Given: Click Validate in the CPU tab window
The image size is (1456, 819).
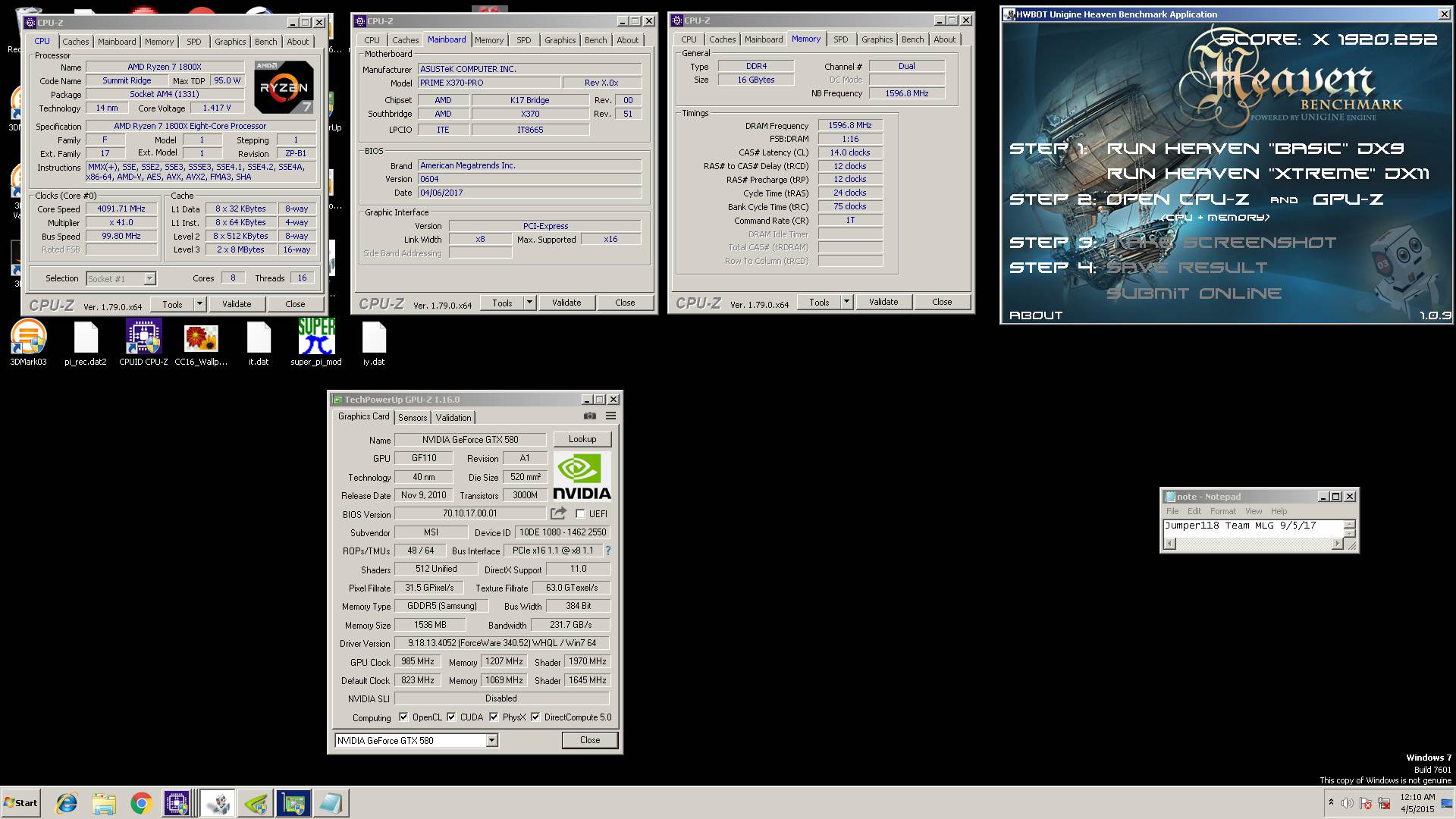Looking at the screenshot, I should point(237,304).
